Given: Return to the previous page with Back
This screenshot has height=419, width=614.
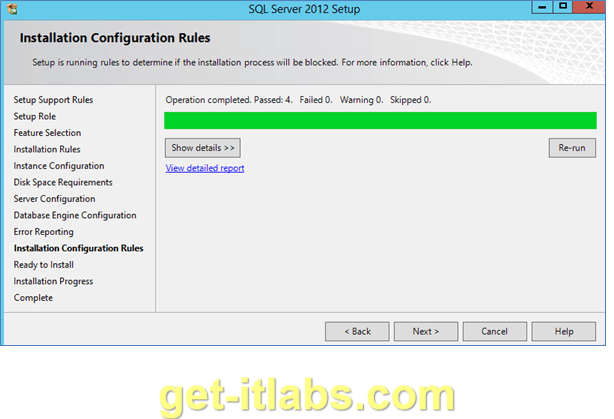Looking at the screenshot, I should pyautogui.click(x=357, y=331).
